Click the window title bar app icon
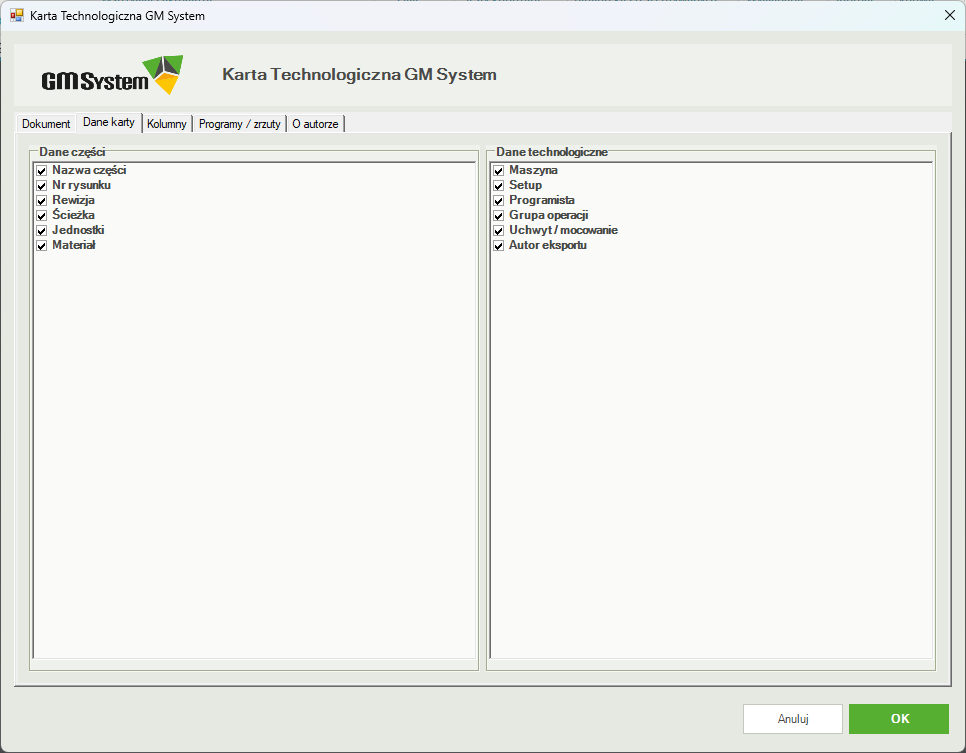This screenshot has width=966, height=753. [17, 15]
